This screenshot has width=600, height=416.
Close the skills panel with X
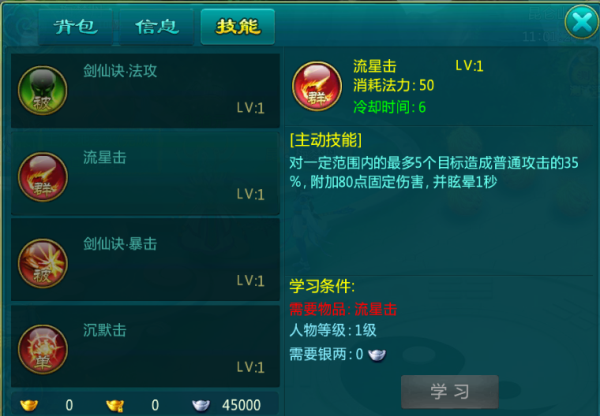[x=582, y=22]
